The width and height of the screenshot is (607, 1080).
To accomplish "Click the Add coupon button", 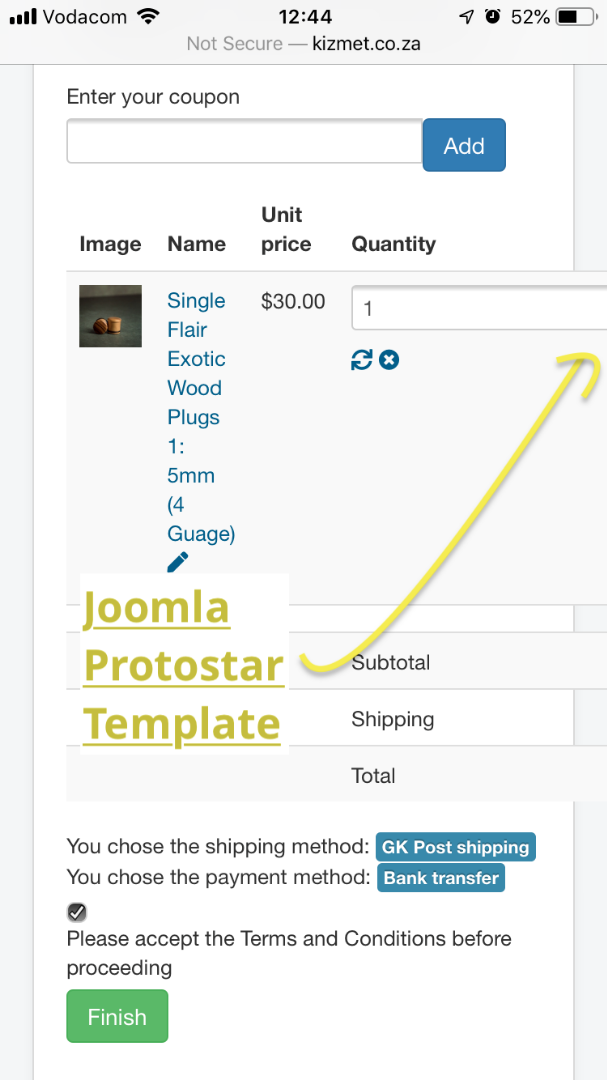I will point(464,145).
